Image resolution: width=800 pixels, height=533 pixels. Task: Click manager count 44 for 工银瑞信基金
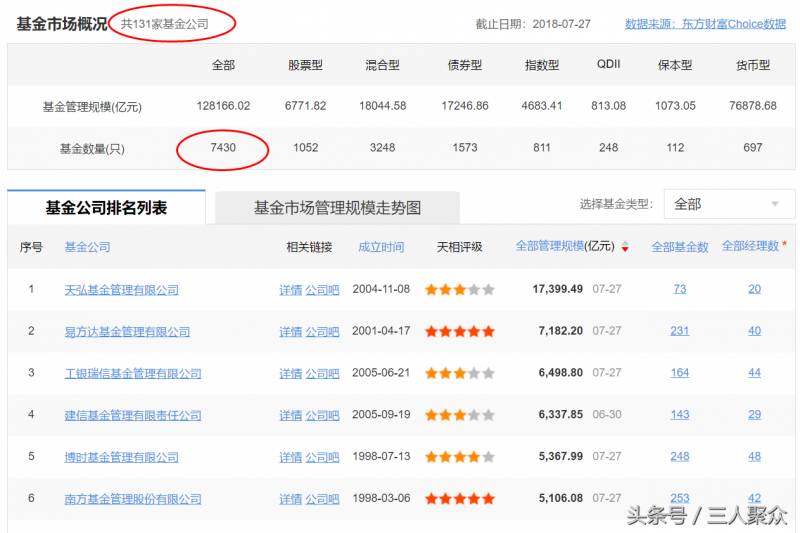(755, 372)
